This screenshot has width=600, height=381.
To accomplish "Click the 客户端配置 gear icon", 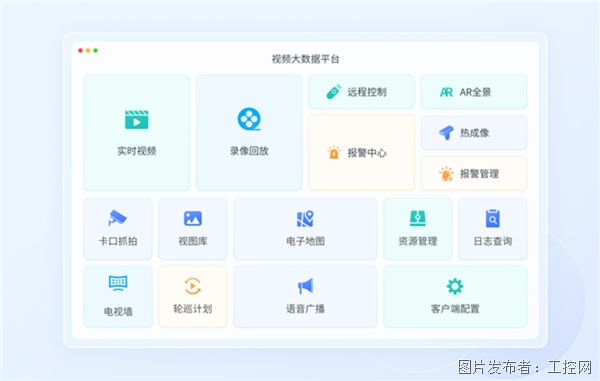I will click(455, 286).
